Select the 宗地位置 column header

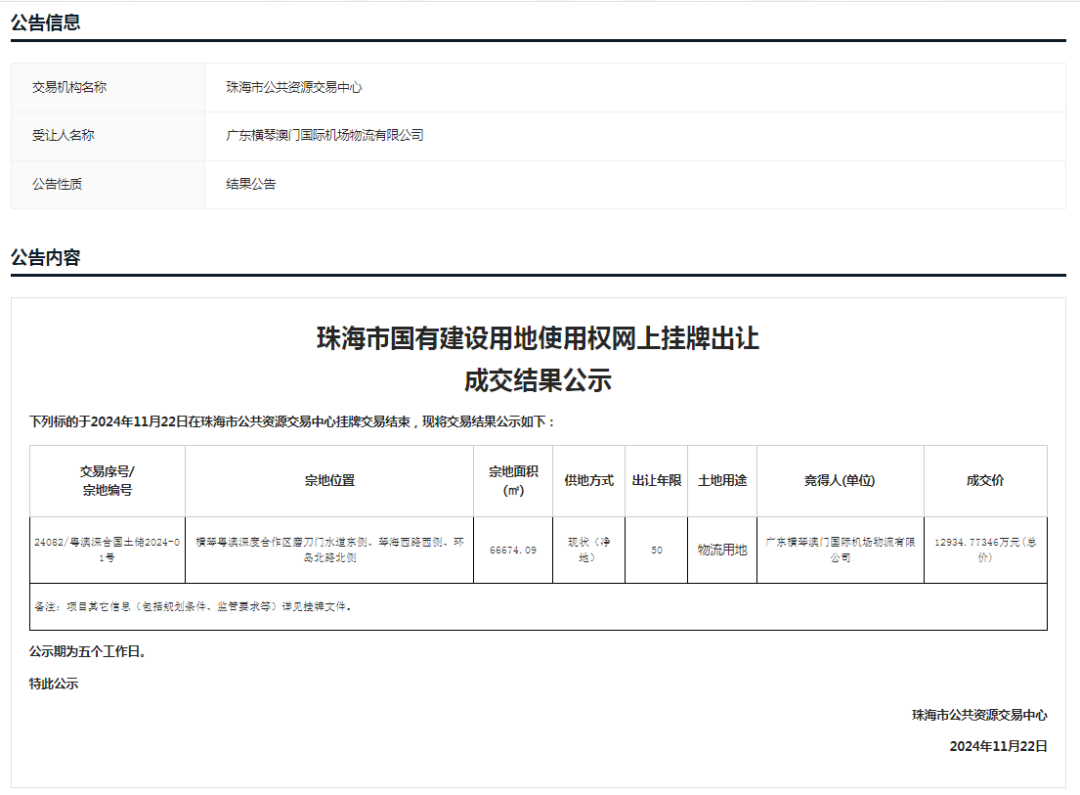(330, 480)
